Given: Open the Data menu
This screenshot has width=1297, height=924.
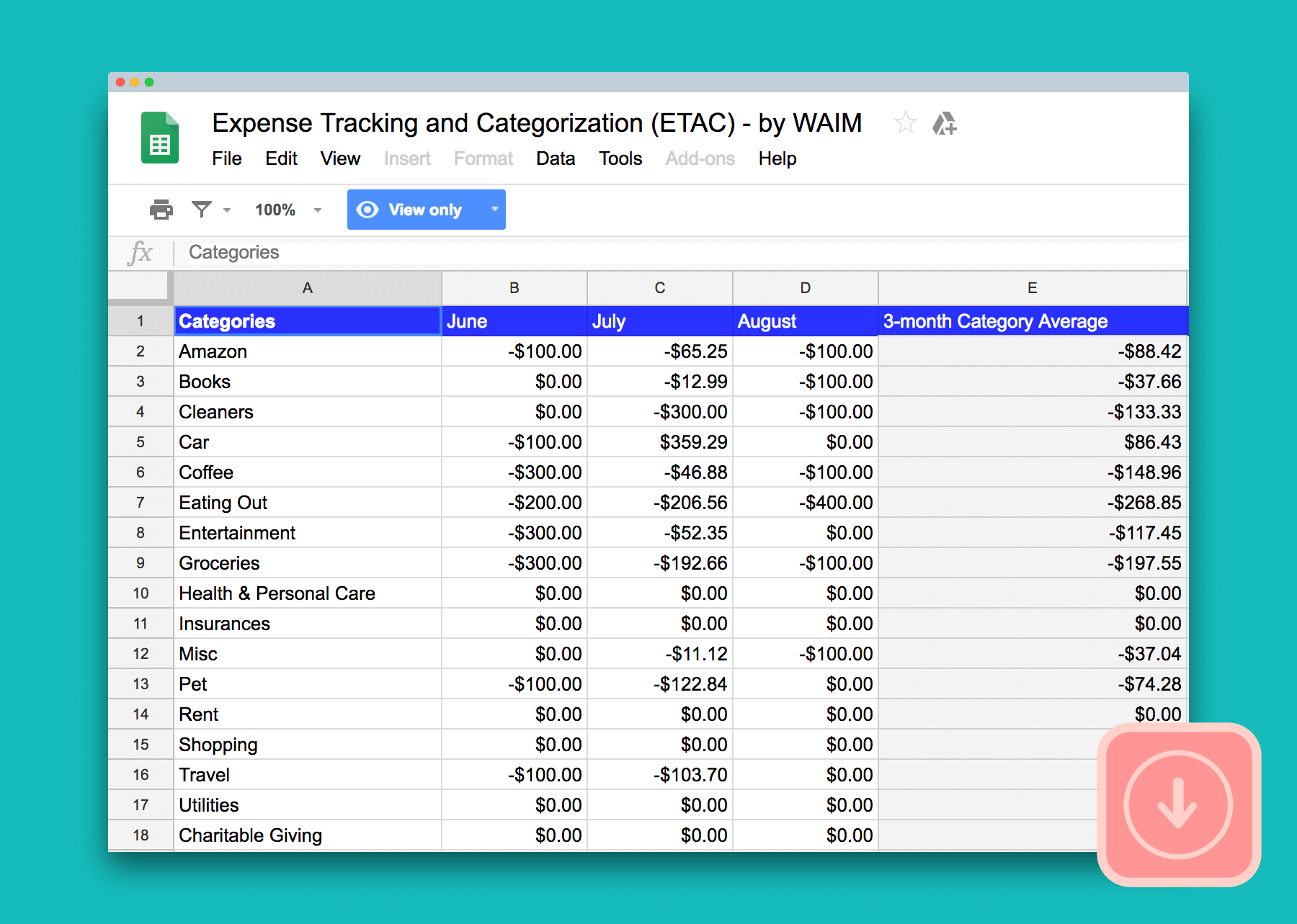Looking at the screenshot, I should click(x=555, y=158).
